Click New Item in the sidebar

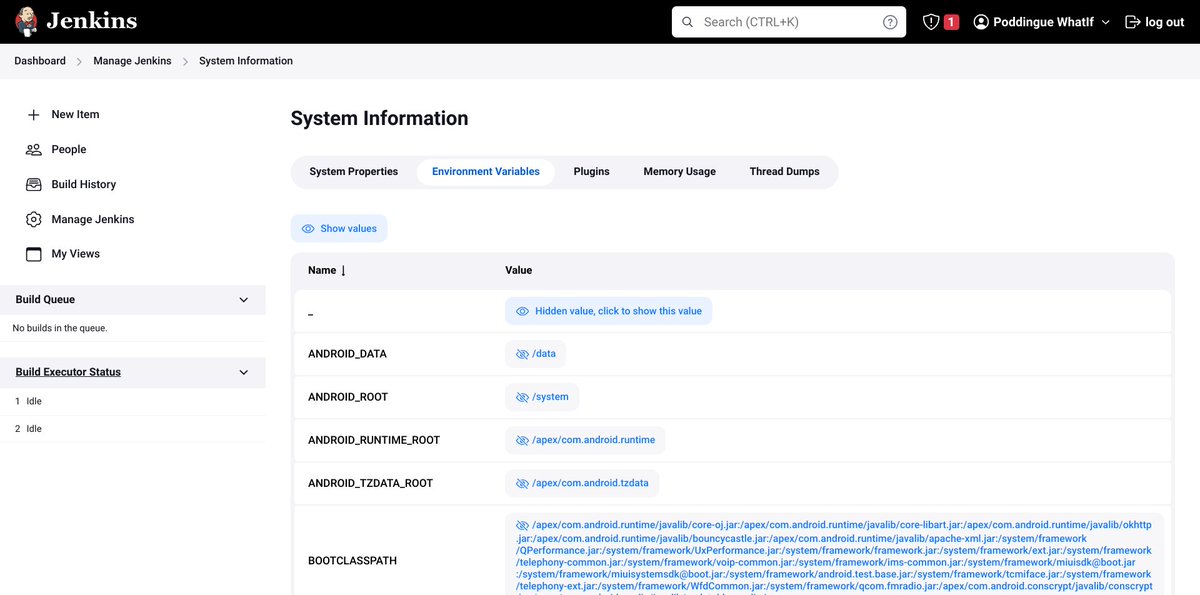[75, 115]
